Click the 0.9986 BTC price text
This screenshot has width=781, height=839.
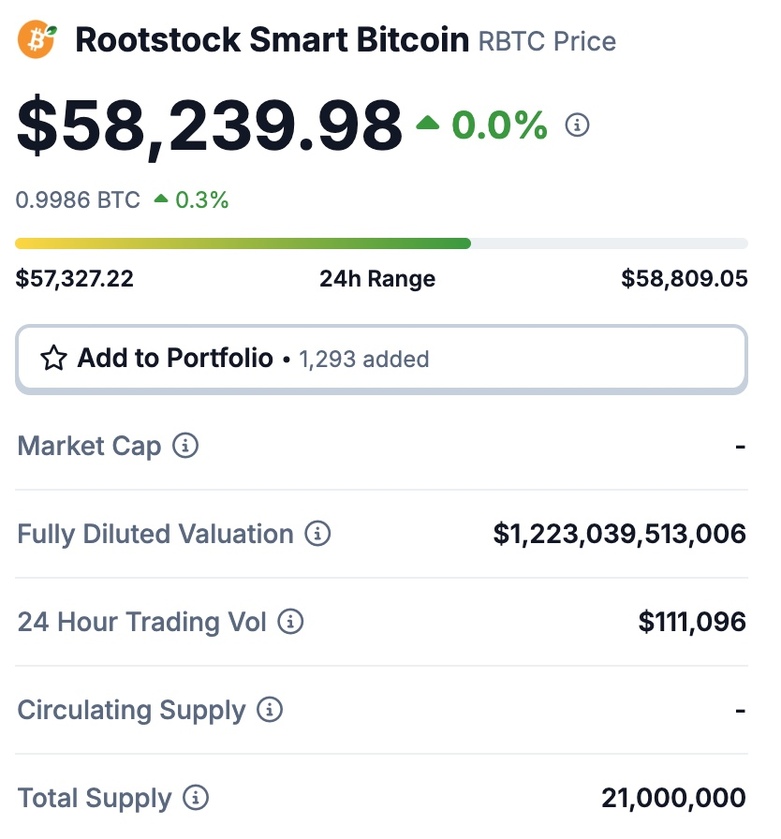(78, 200)
